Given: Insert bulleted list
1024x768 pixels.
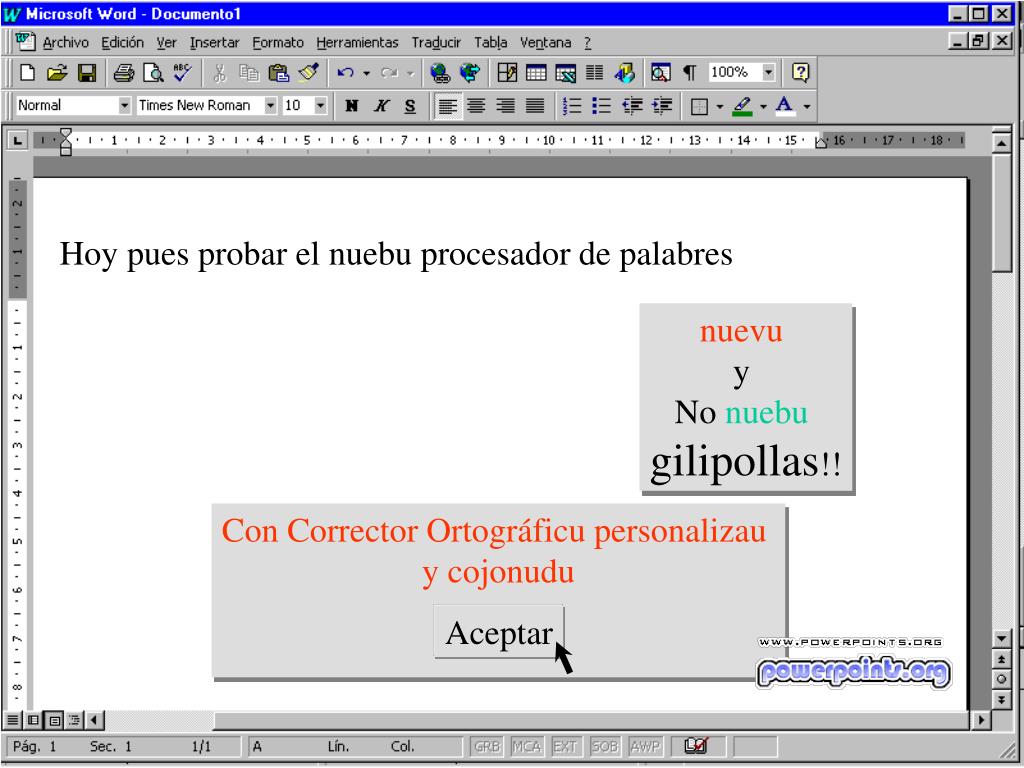Looking at the screenshot, I should coord(601,106).
